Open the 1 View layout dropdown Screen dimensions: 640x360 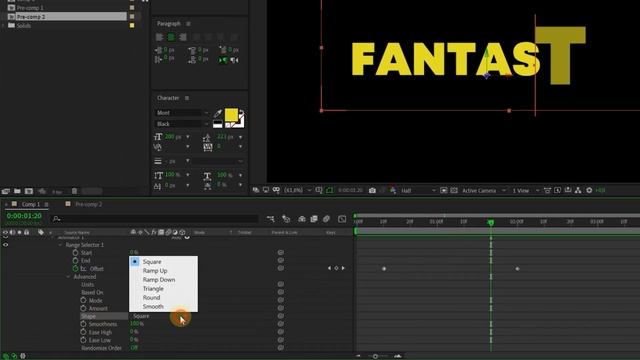click(526, 191)
